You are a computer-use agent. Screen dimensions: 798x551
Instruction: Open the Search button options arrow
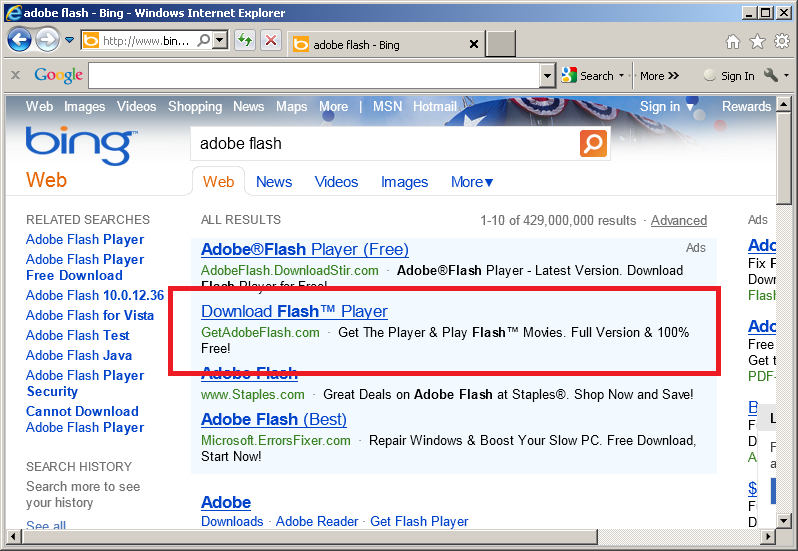pos(621,76)
